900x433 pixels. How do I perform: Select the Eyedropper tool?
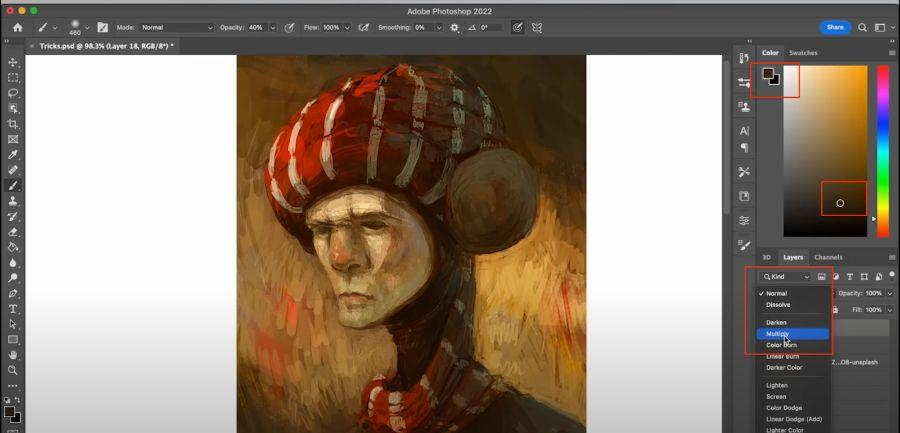point(13,154)
